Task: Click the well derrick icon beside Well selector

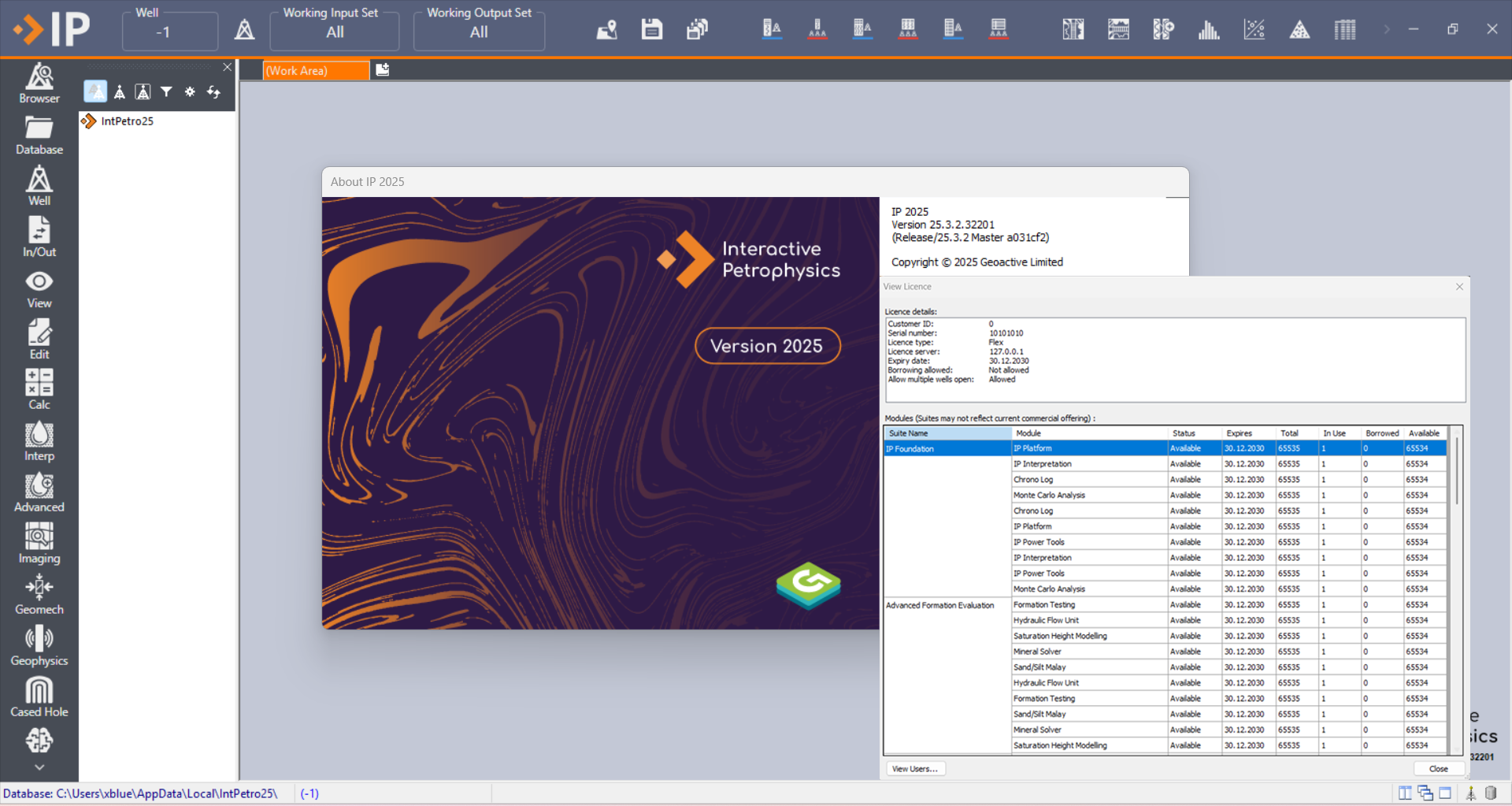Action: click(x=245, y=31)
